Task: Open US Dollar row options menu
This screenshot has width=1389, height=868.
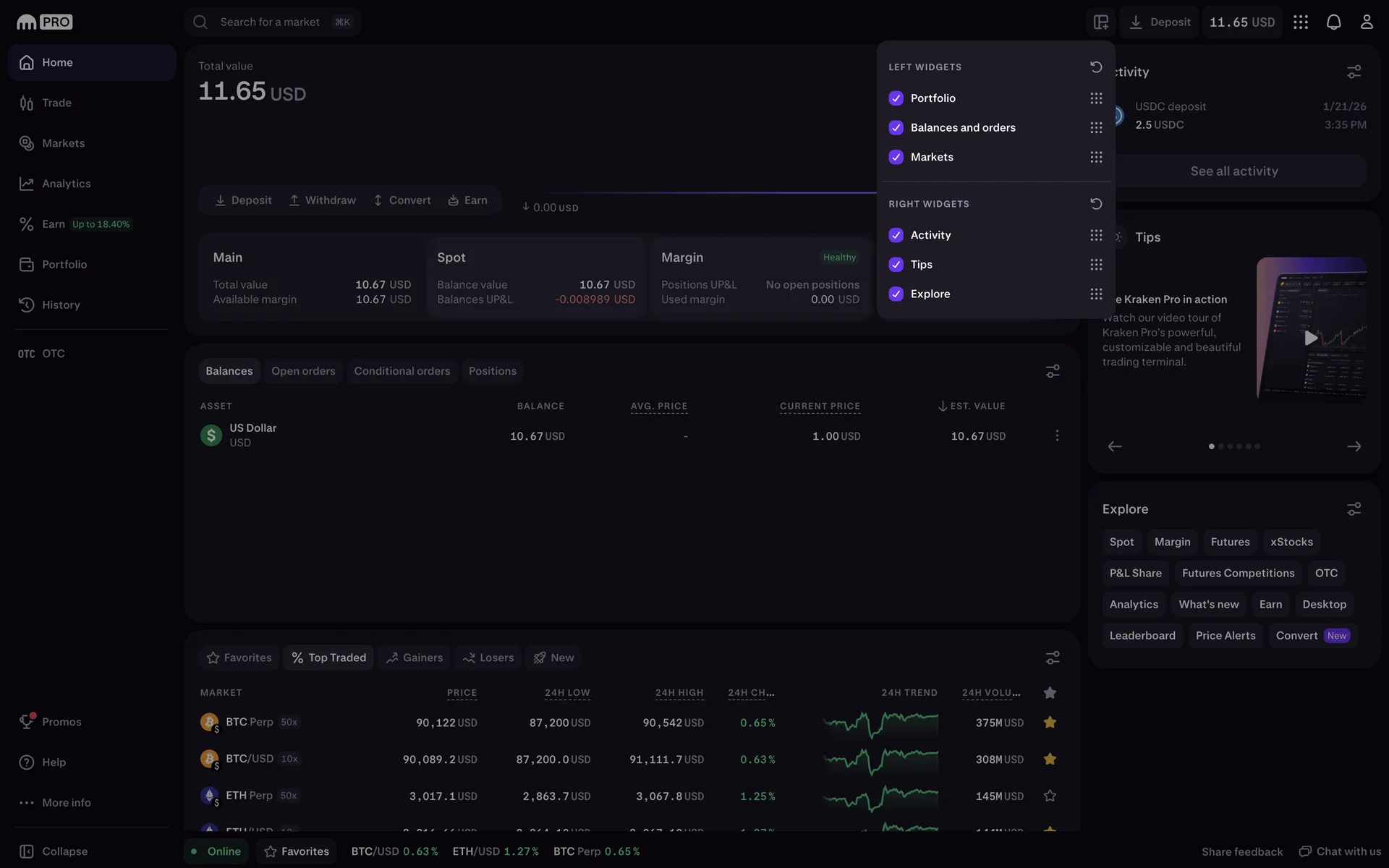Action: [x=1057, y=435]
